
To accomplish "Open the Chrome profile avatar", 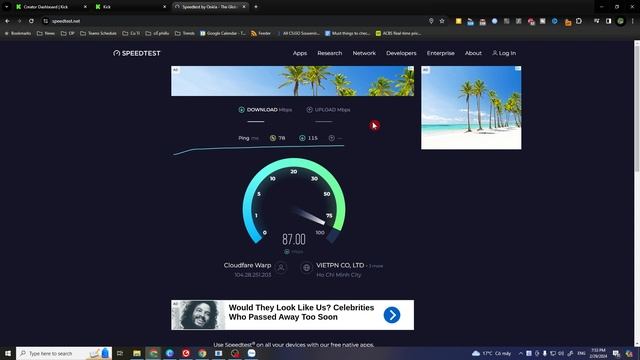I will [x=620, y=21].
